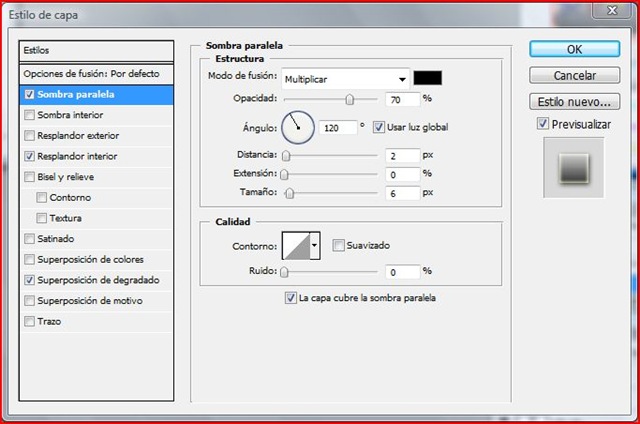Open Superposición de colores settings label
This screenshot has width=640, height=424.
coord(91,260)
